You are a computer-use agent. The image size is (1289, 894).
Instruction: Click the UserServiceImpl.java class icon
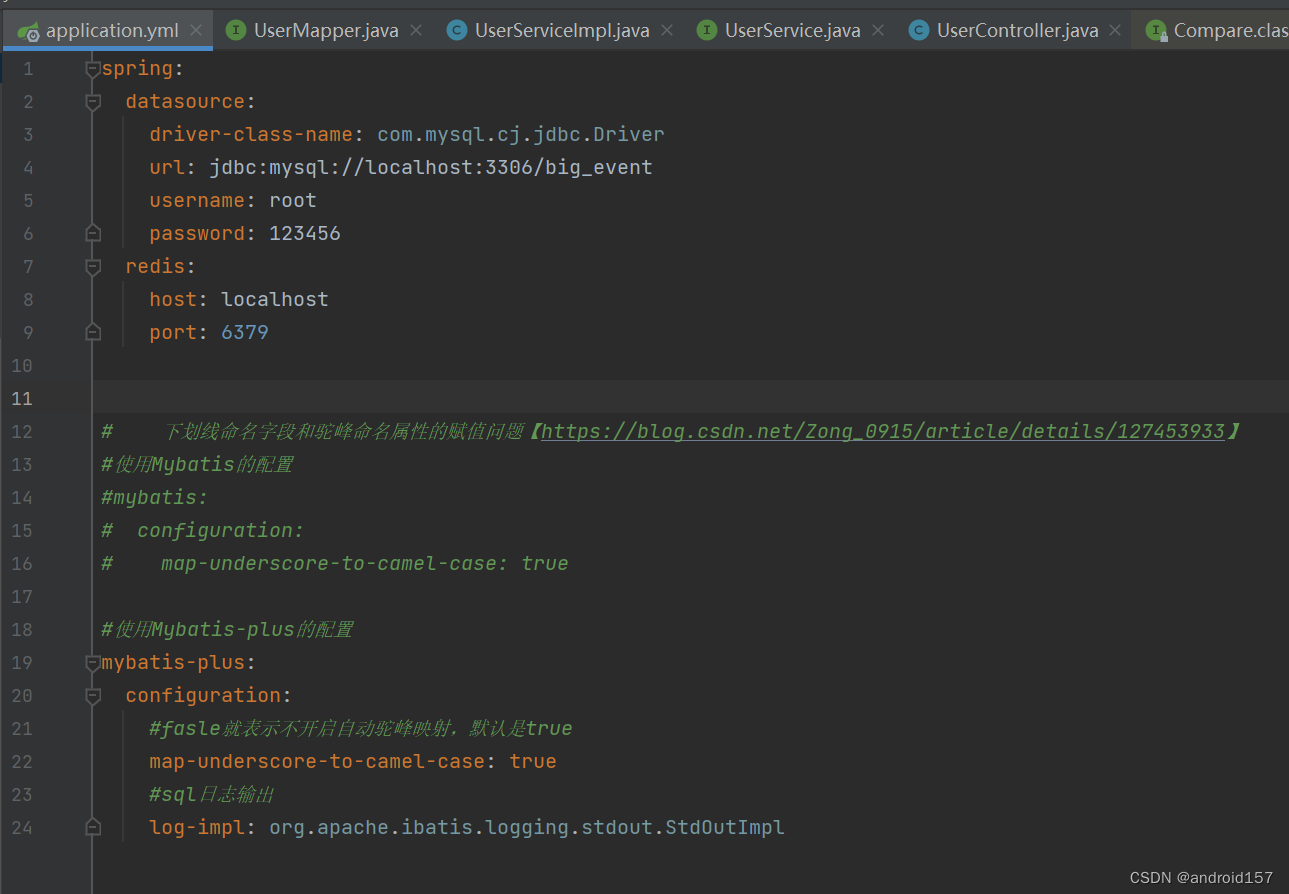(457, 30)
